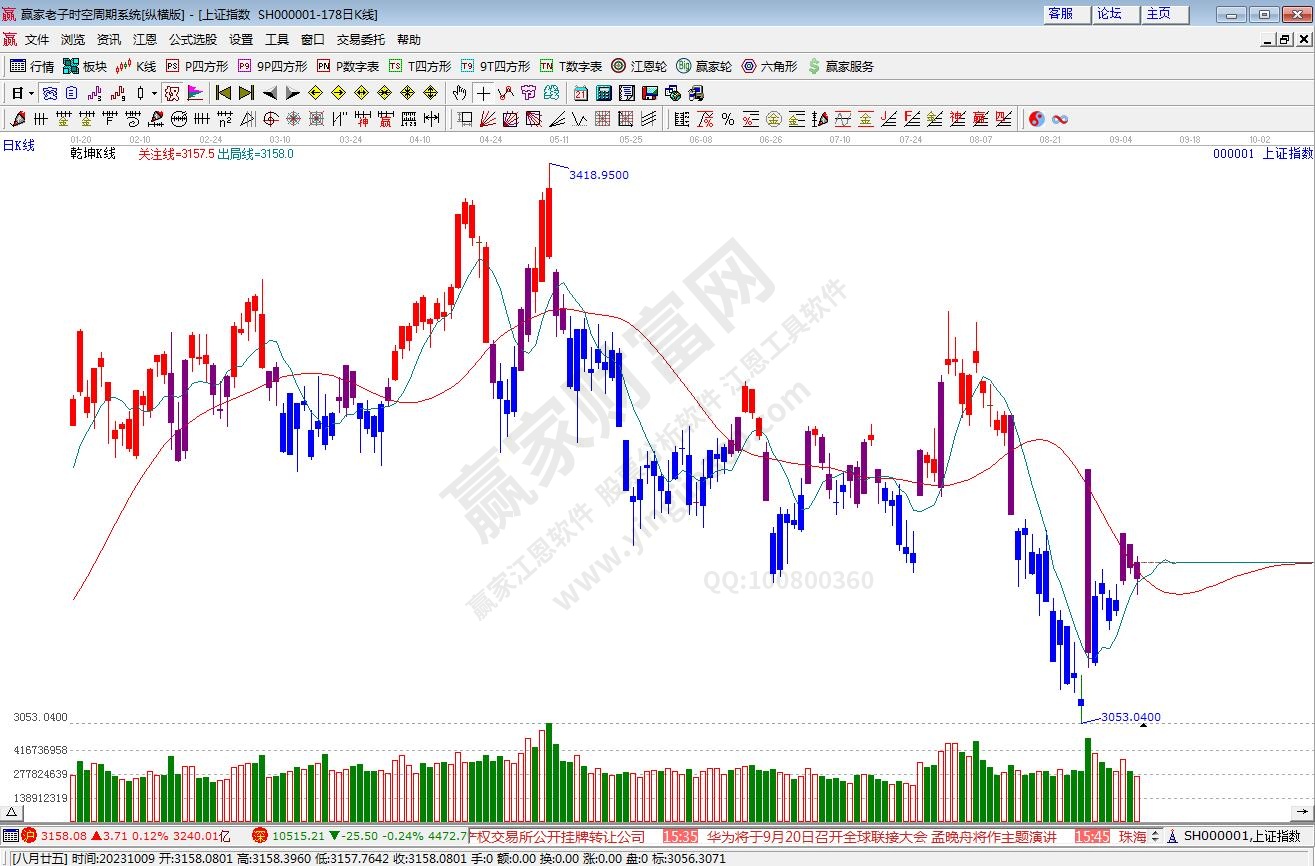Image resolution: width=1315 pixels, height=866 pixels.
Task: Select the hand pan tool
Action: click(x=459, y=93)
